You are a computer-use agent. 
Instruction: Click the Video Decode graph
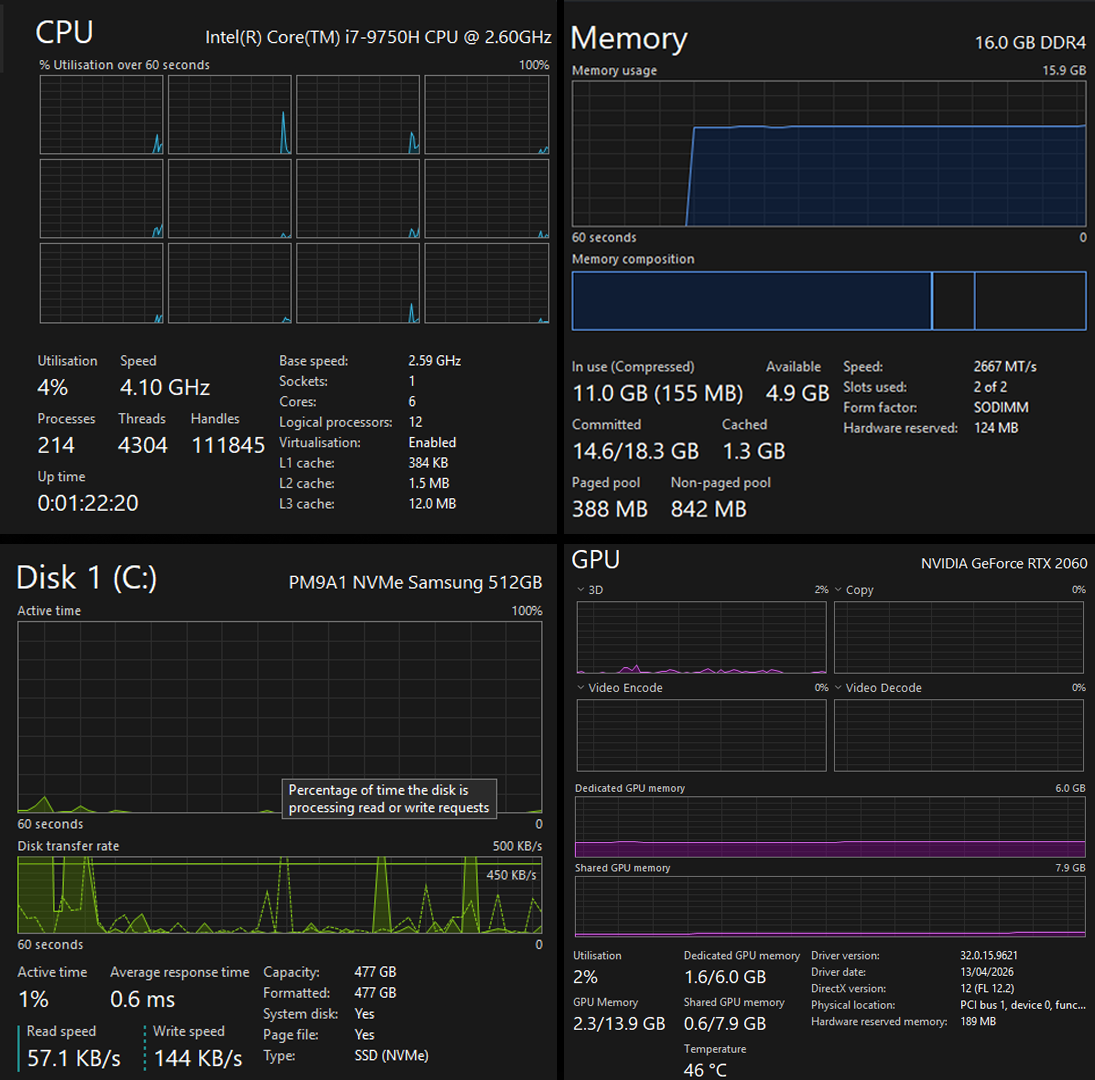(959, 735)
